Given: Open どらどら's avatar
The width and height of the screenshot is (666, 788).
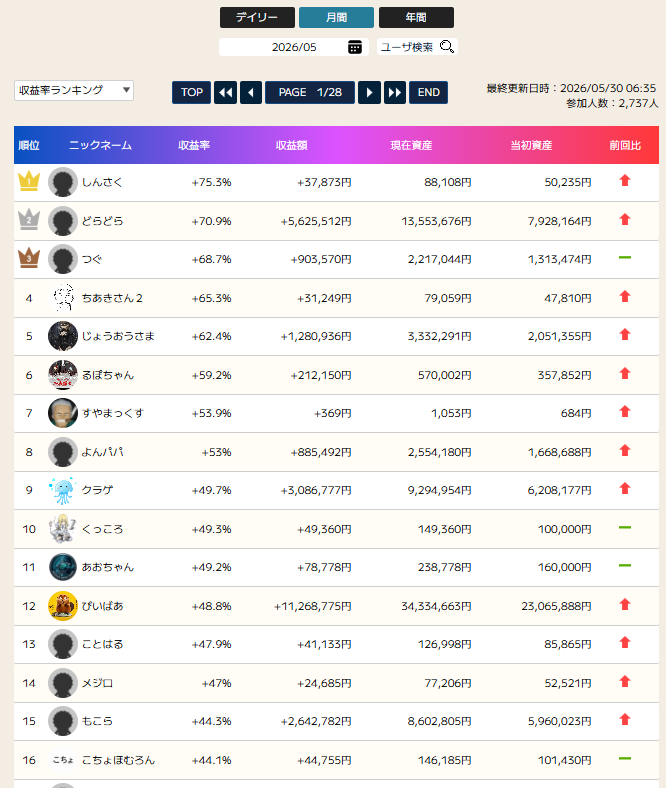Looking at the screenshot, I should (x=63, y=221).
